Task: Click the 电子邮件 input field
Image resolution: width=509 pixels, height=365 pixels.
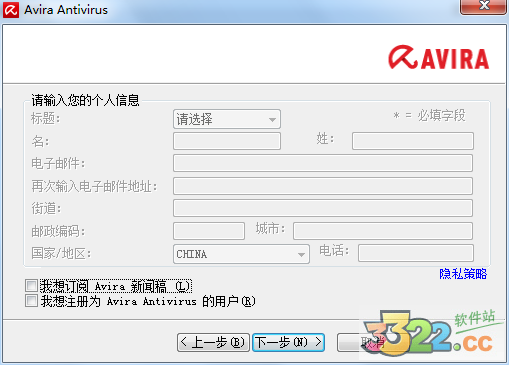Action: pos(323,163)
